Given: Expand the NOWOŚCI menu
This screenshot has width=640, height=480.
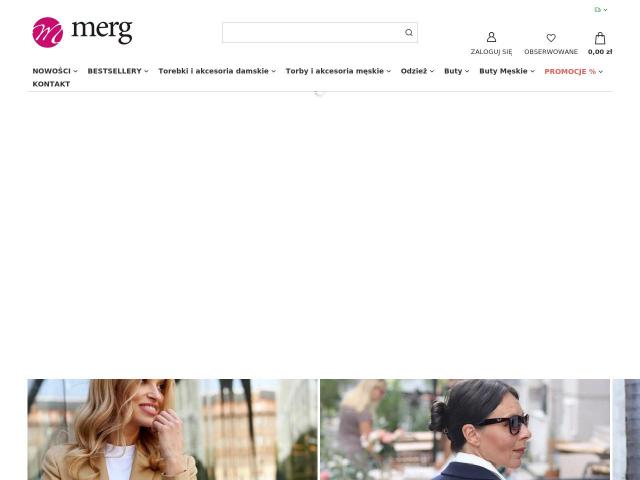Looking at the screenshot, I should pos(55,71).
